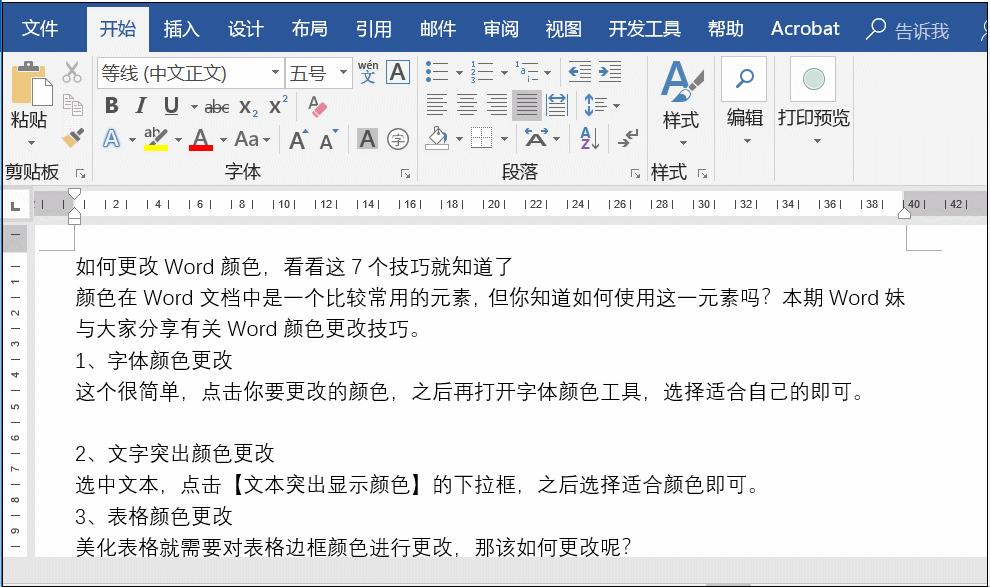Click the Editing search icon

pyautogui.click(x=745, y=79)
